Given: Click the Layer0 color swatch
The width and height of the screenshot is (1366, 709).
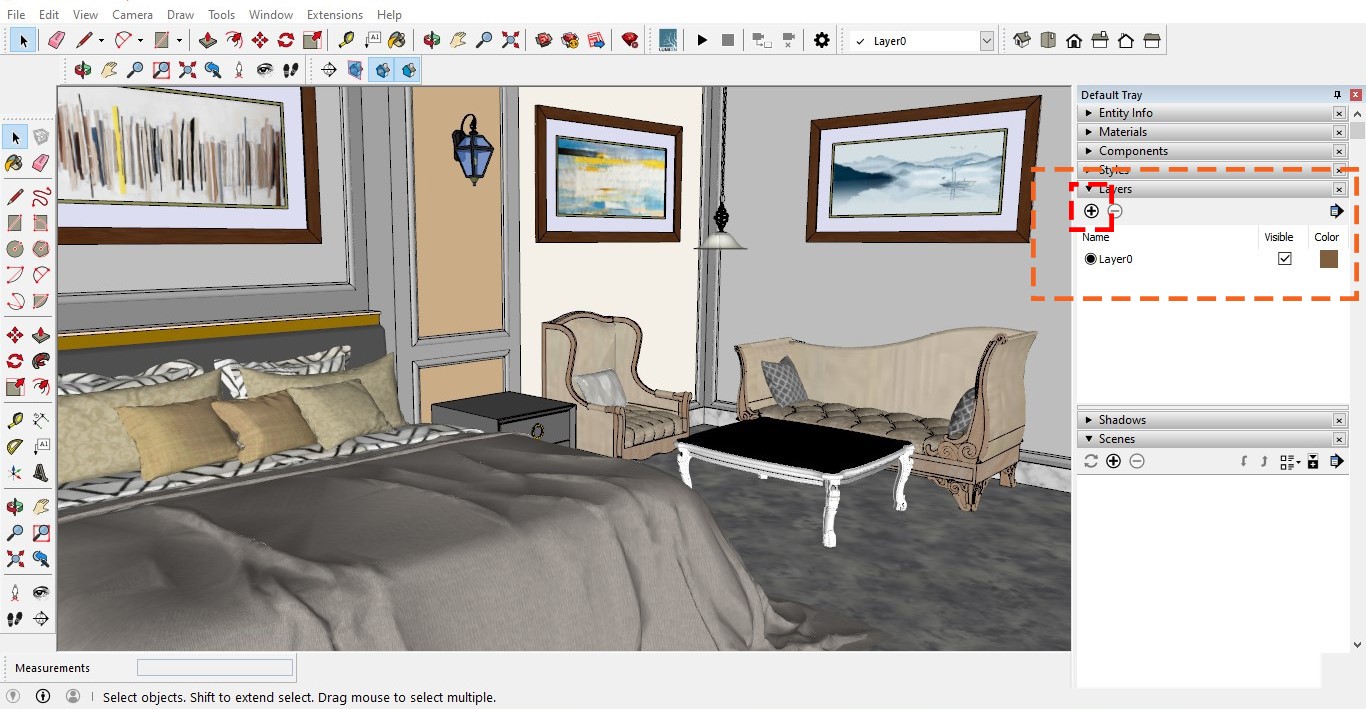Looking at the screenshot, I should click(1328, 259).
